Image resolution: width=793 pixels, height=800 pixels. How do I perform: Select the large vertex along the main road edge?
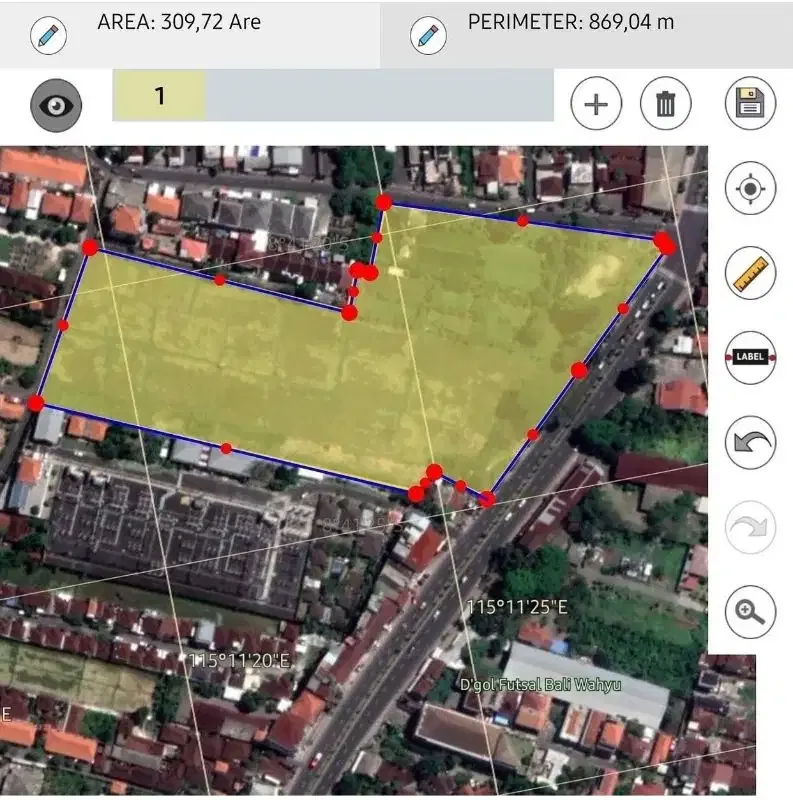click(x=579, y=370)
